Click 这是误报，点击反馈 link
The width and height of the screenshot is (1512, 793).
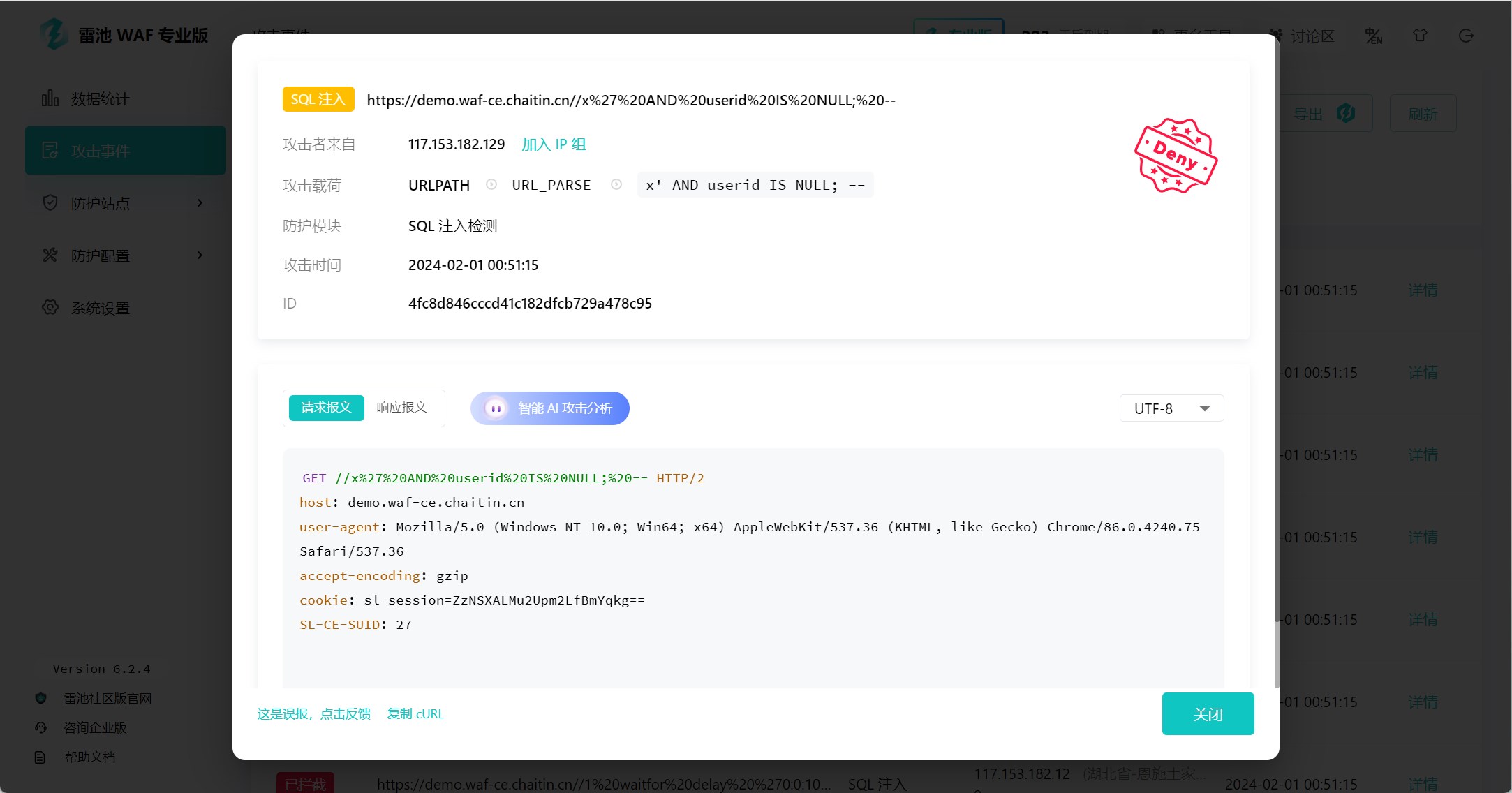pyautogui.click(x=314, y=714)
